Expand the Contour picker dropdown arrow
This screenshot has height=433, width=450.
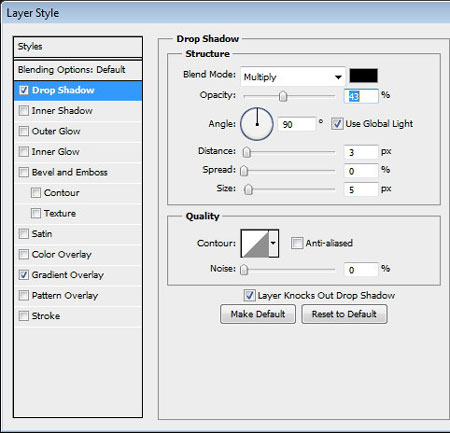coord(273,243)
